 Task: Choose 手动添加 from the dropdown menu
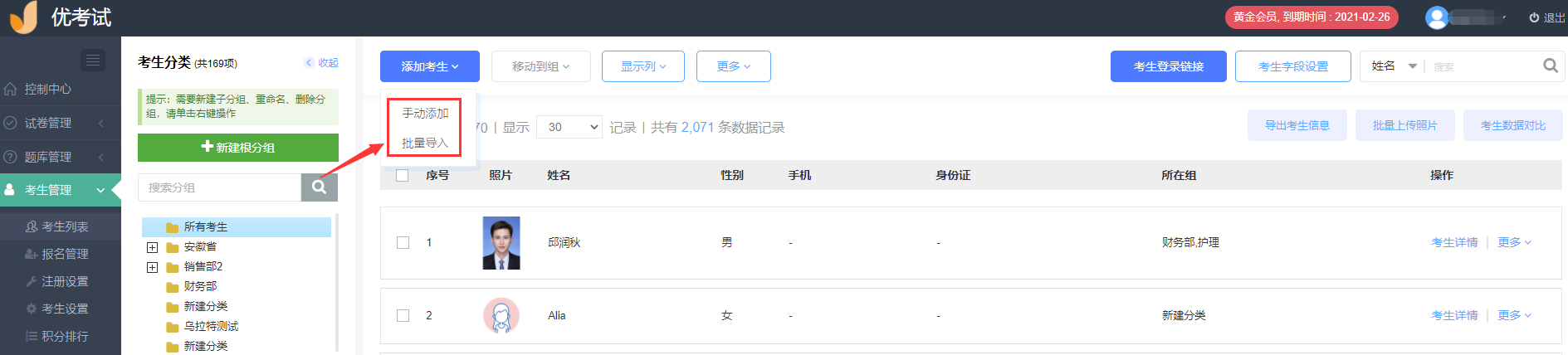(425, 113)
